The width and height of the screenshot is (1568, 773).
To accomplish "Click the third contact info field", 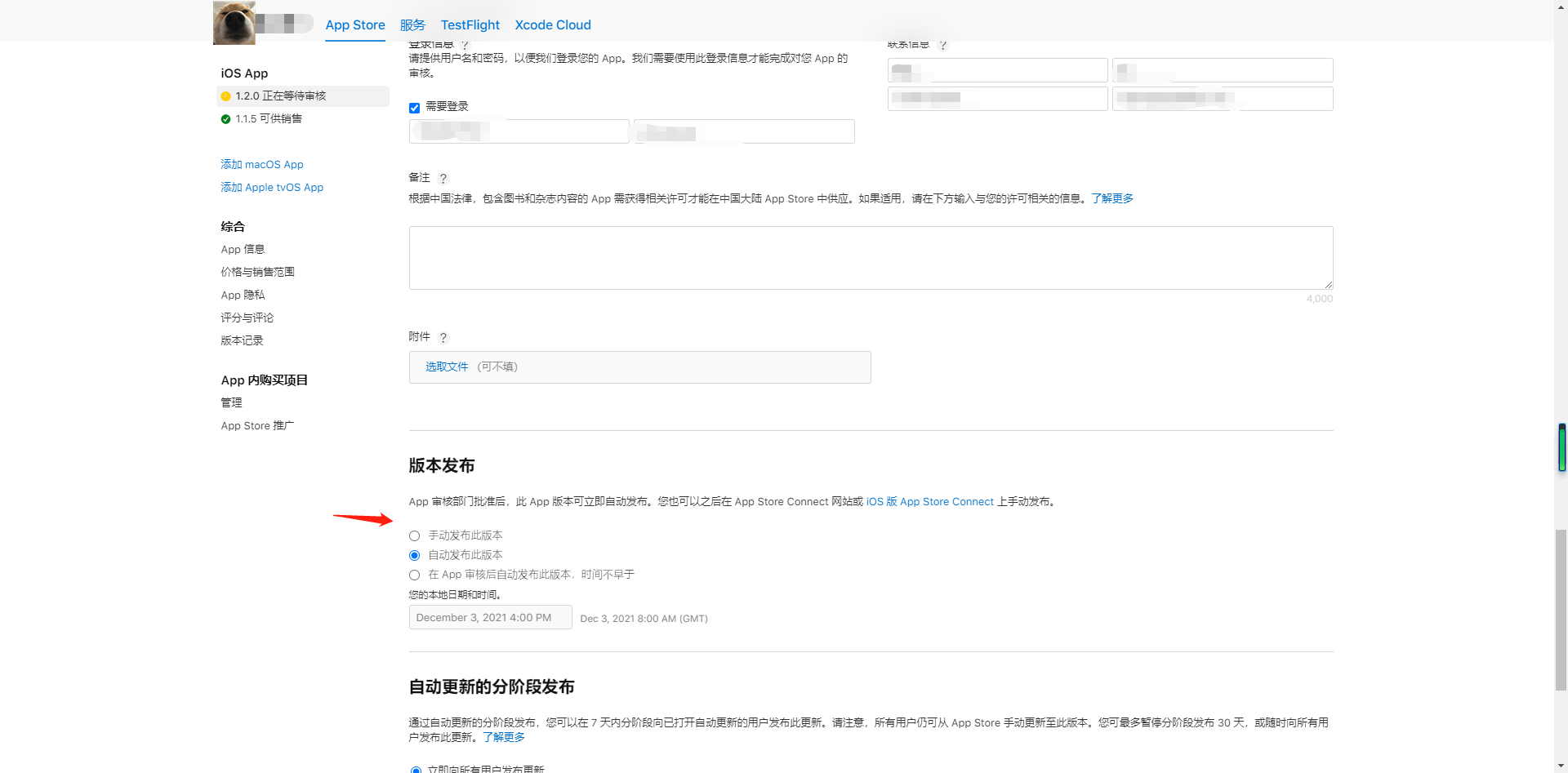I will coord(998,99).
